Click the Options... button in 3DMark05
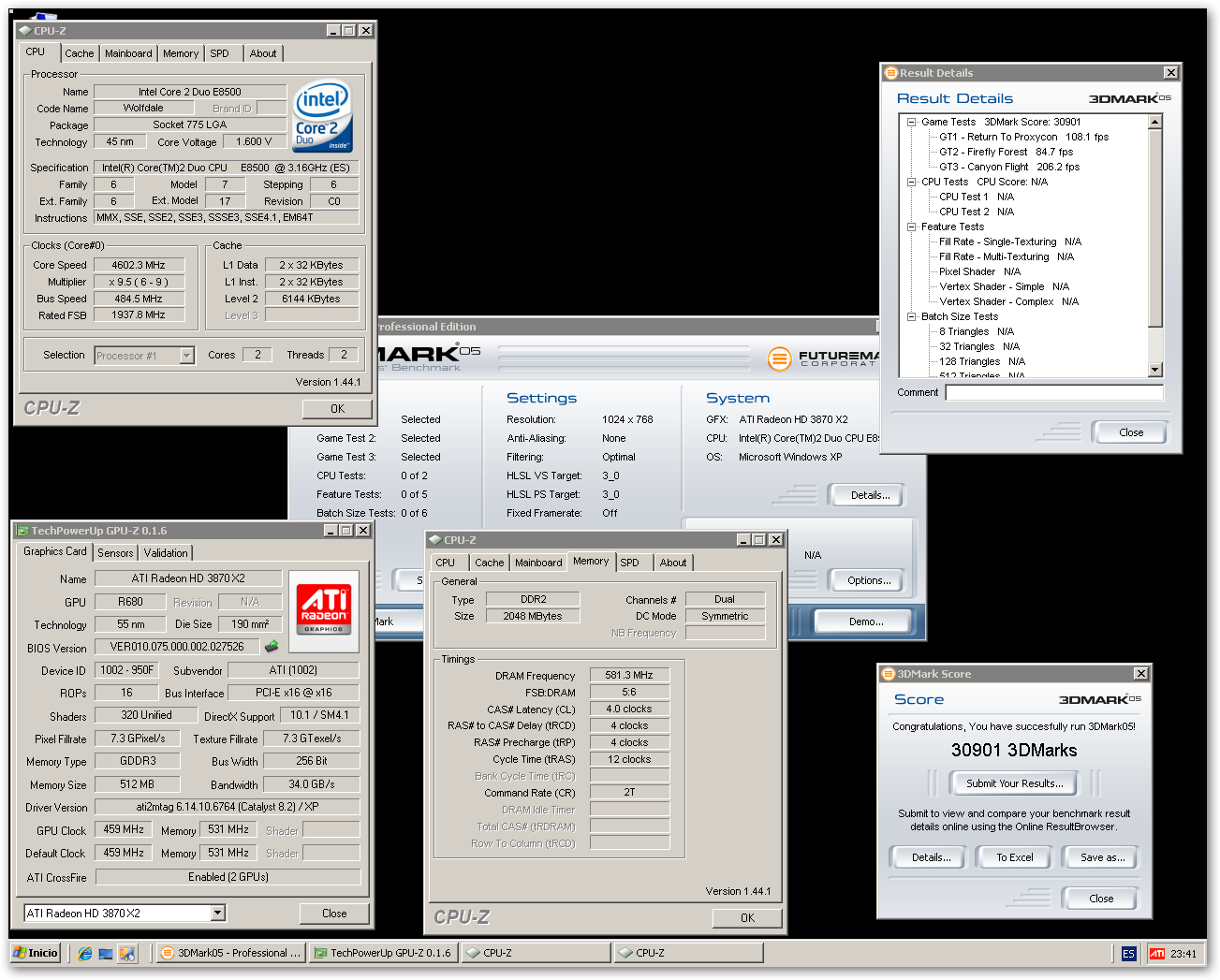The image size is (1220, 980). [x=869, y=580]
